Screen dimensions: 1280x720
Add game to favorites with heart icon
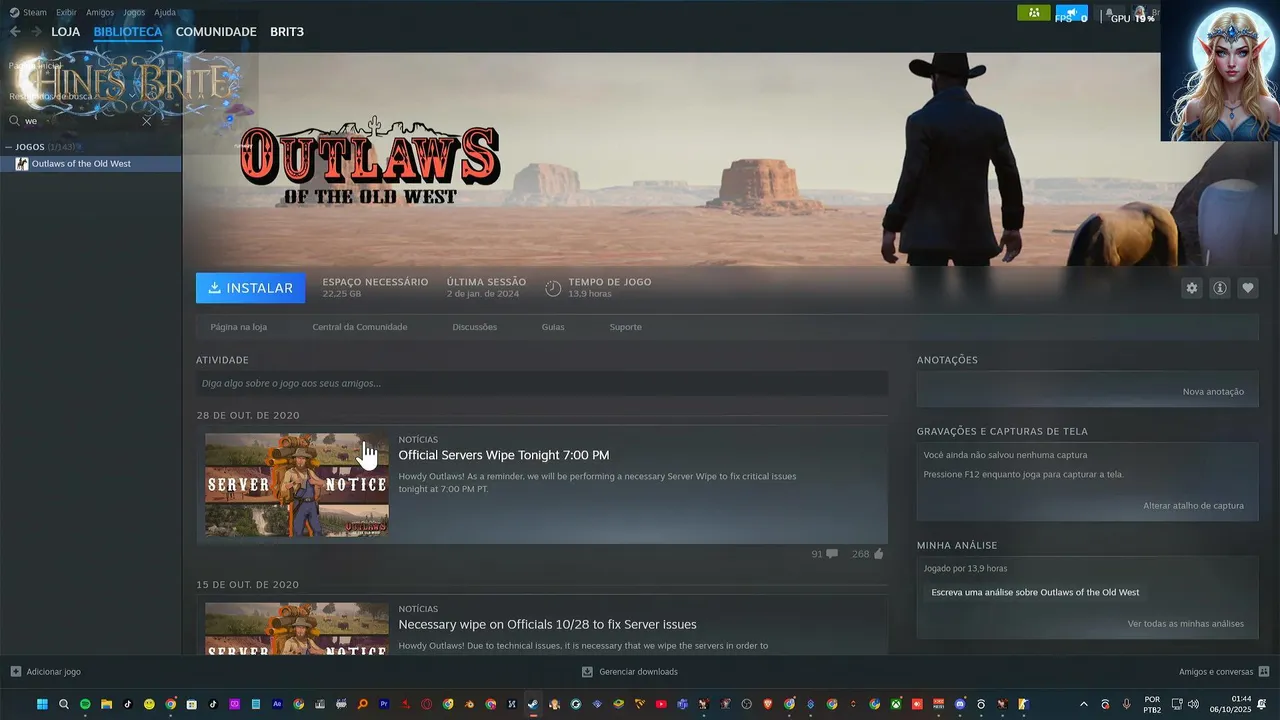1248,288
